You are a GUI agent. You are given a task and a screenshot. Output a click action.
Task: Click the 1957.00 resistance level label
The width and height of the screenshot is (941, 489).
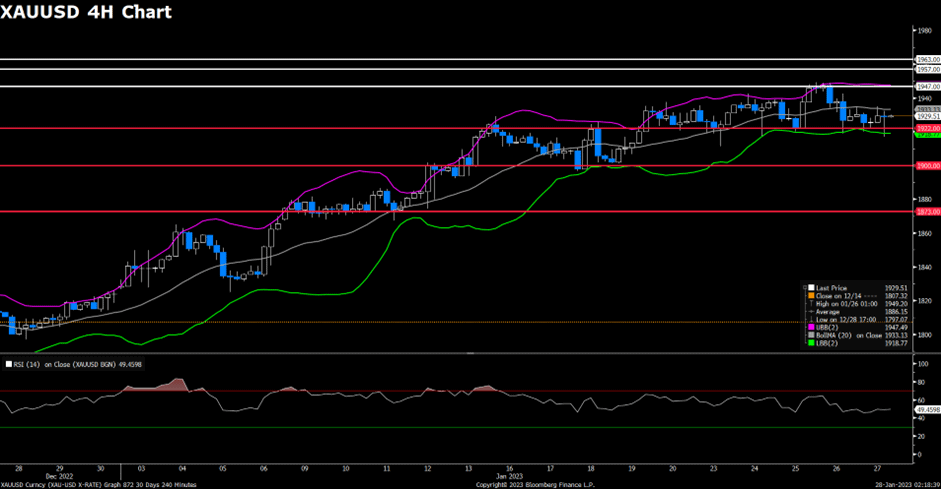coord(928,70)
